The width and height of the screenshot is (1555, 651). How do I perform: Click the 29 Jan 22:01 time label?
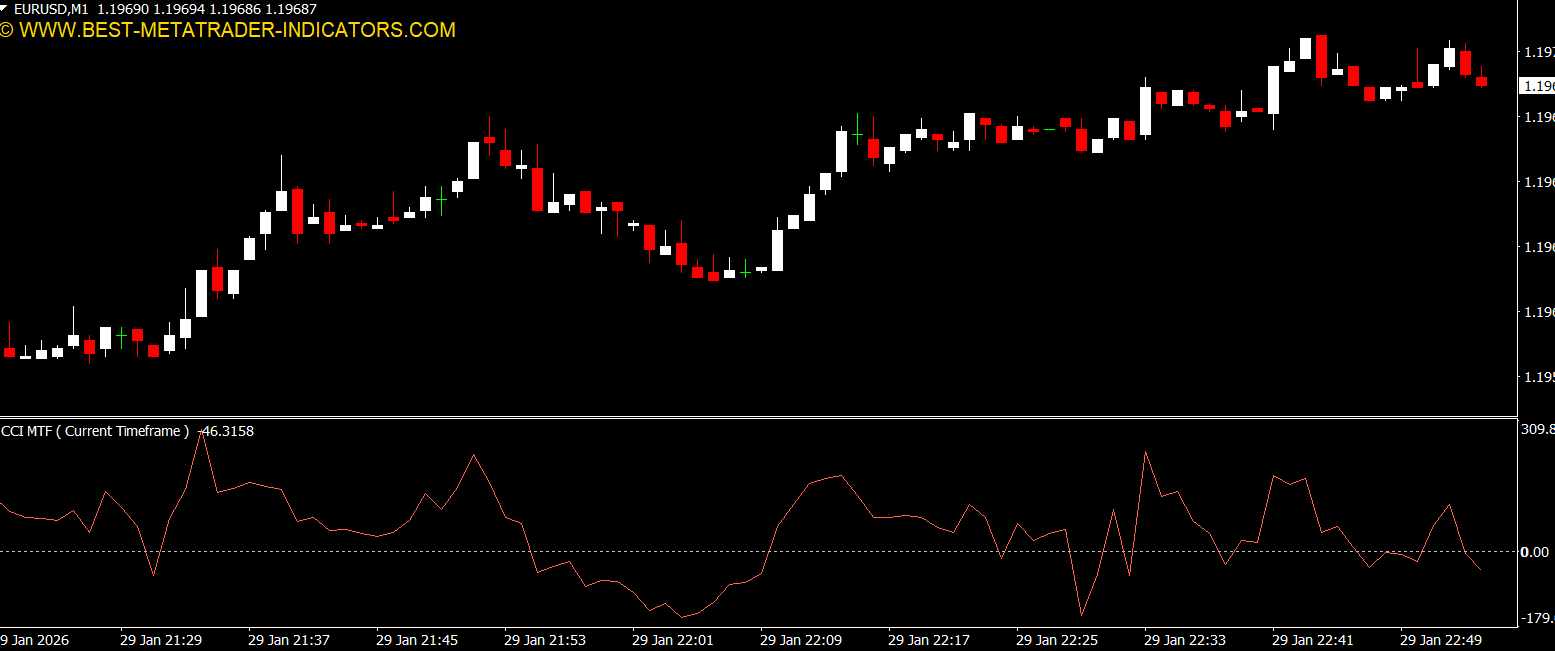pos(672,639)
